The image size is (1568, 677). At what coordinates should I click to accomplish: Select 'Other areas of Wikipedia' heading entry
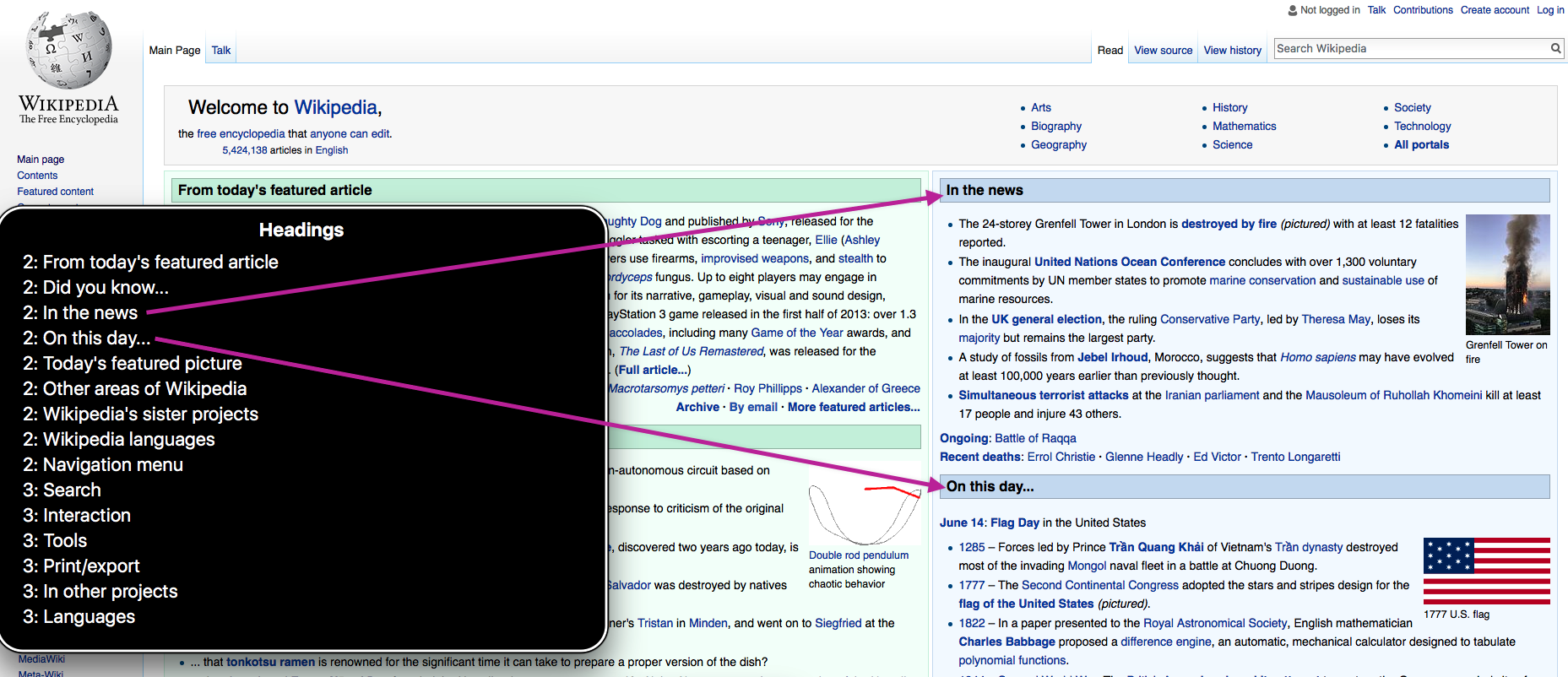tap(134, 389)
